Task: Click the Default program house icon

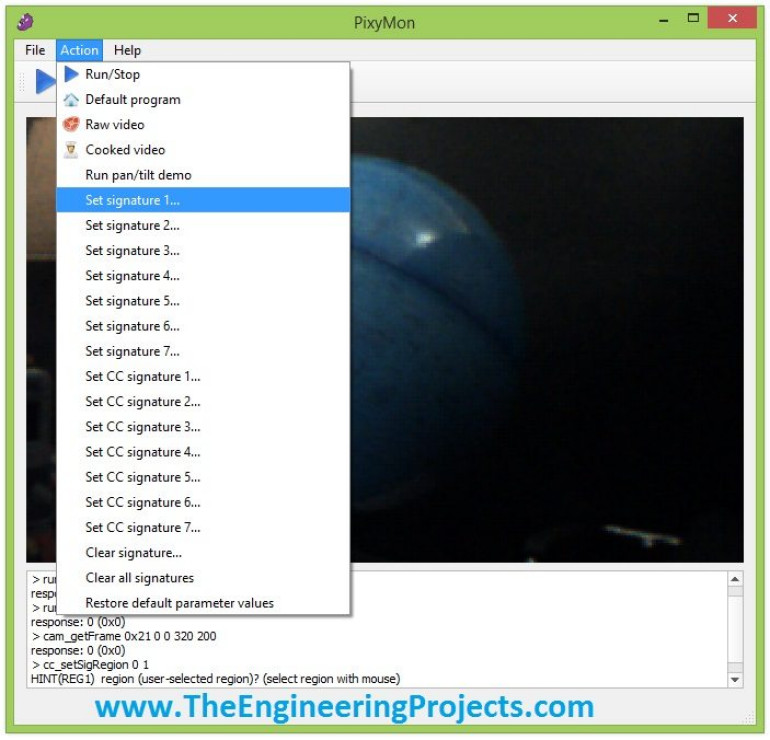Action: pyautogui.click(x=71, y=100)
